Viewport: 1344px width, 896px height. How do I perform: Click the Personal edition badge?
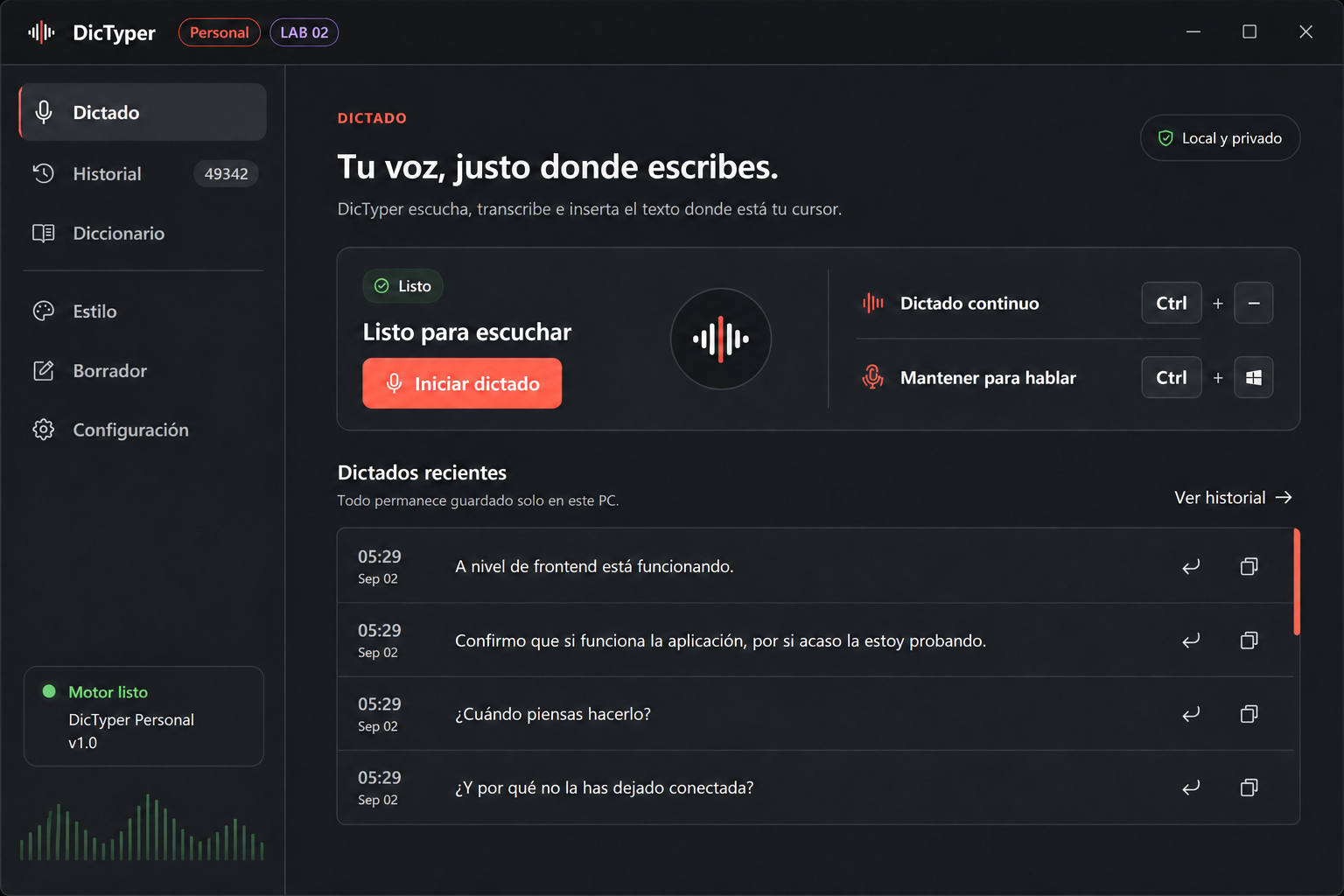tap(220, 32)
